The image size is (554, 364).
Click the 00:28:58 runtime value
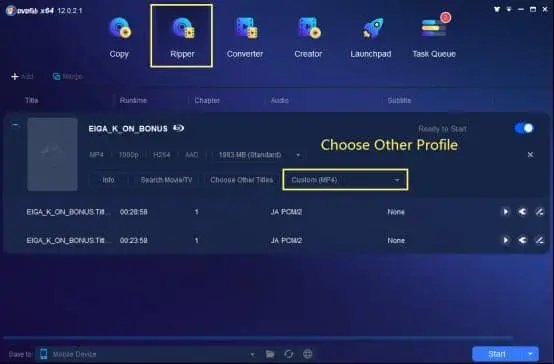[134, 212]
